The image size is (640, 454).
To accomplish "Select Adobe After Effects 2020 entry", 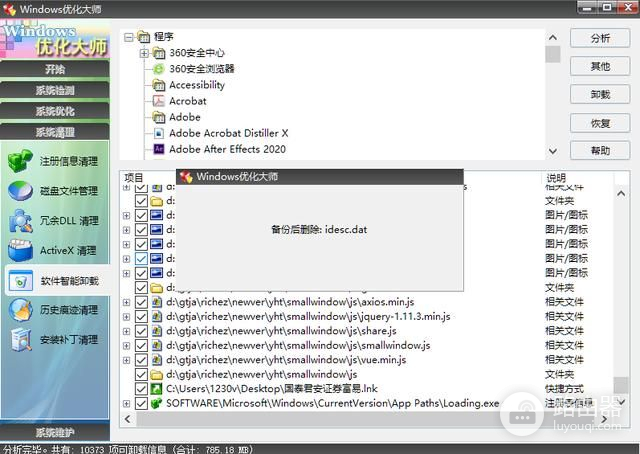I will click(x=227, y=149).
